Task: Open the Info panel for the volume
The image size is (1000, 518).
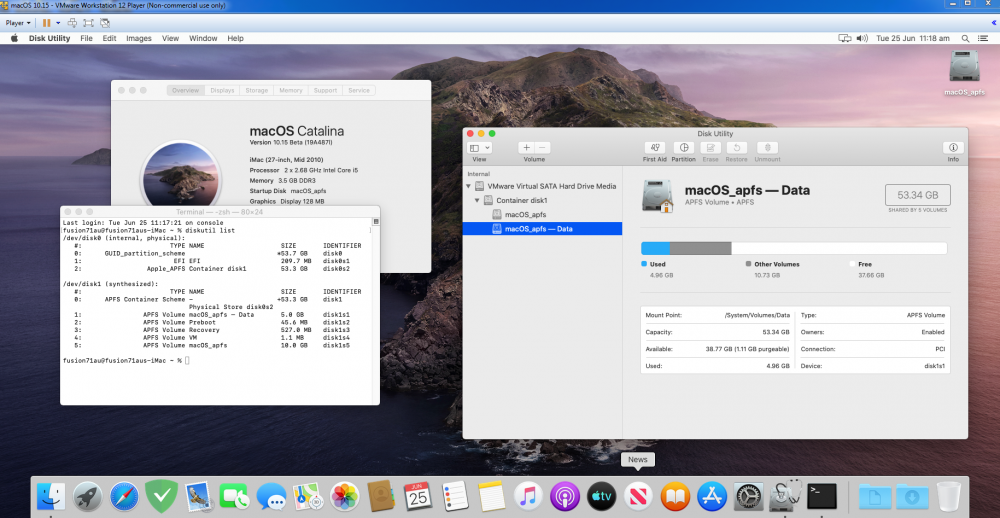Action: coord(953,148)
